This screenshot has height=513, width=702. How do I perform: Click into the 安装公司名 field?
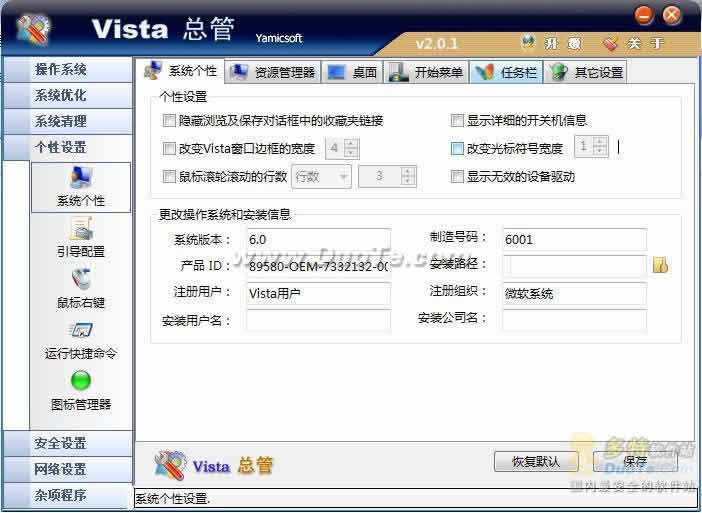click(574, 320)
